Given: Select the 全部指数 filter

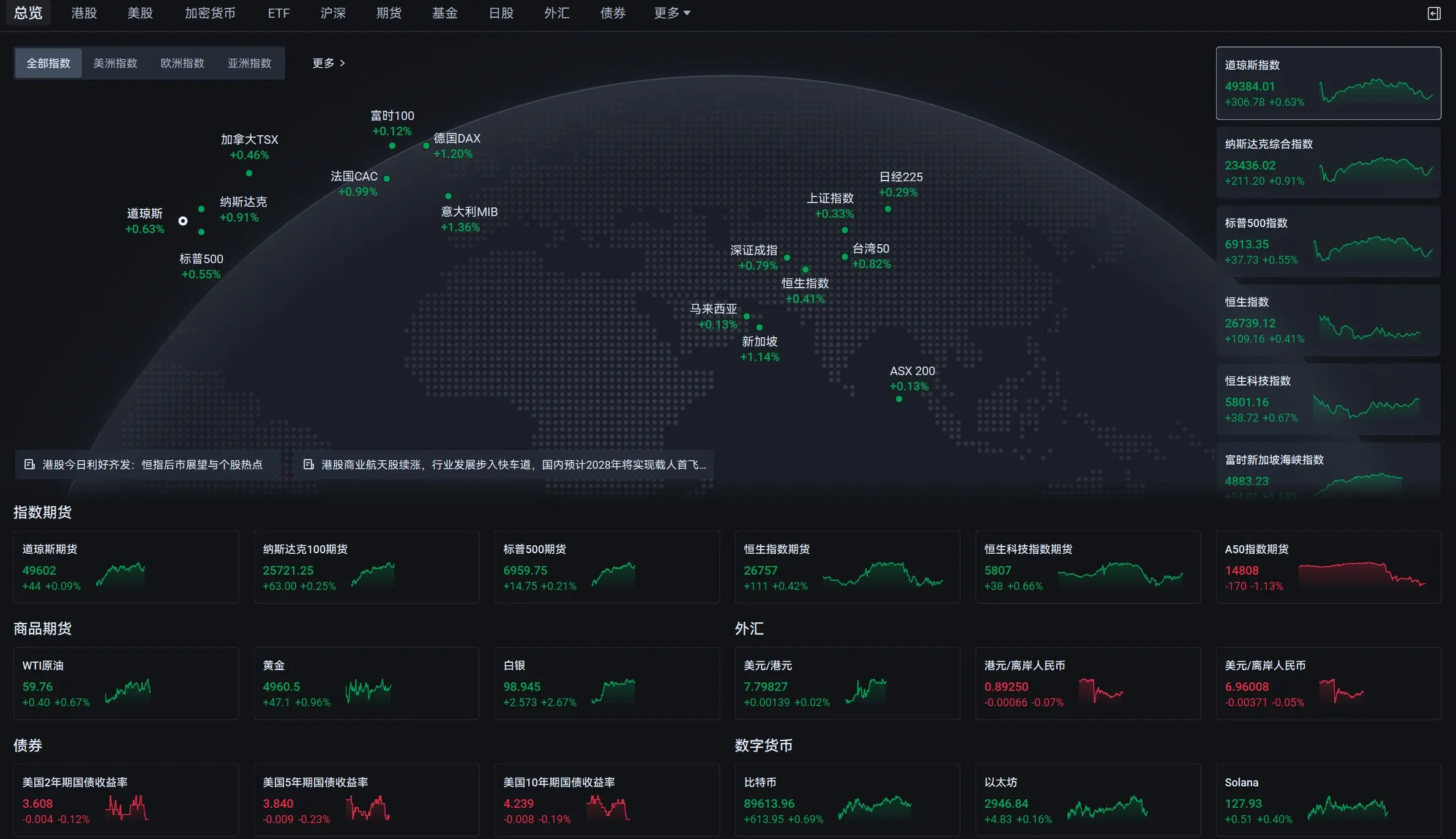Looking at the screenshot, I should 48,63.
